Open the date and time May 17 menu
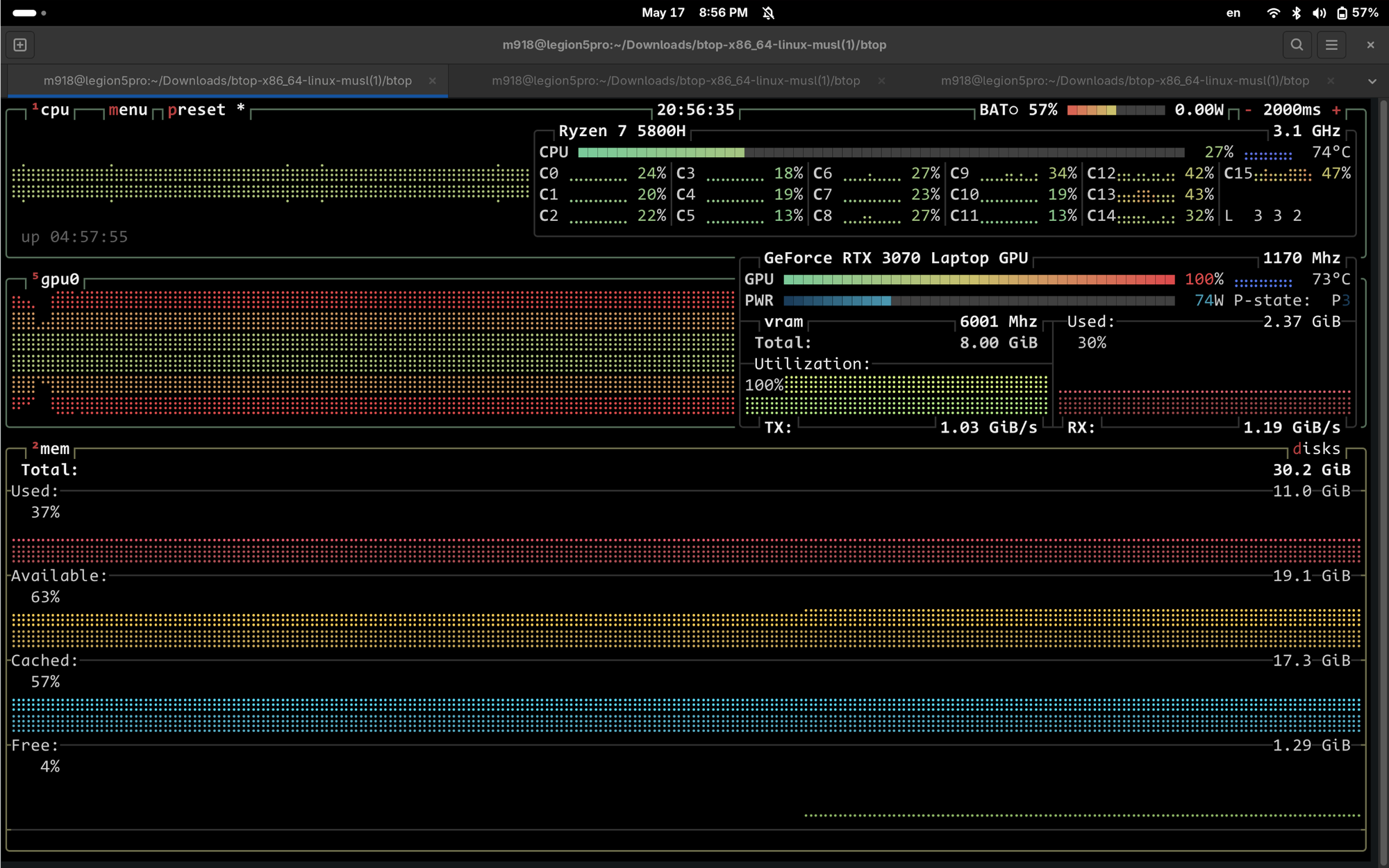This screenshot has width=1389, height=868. point(694,12)
